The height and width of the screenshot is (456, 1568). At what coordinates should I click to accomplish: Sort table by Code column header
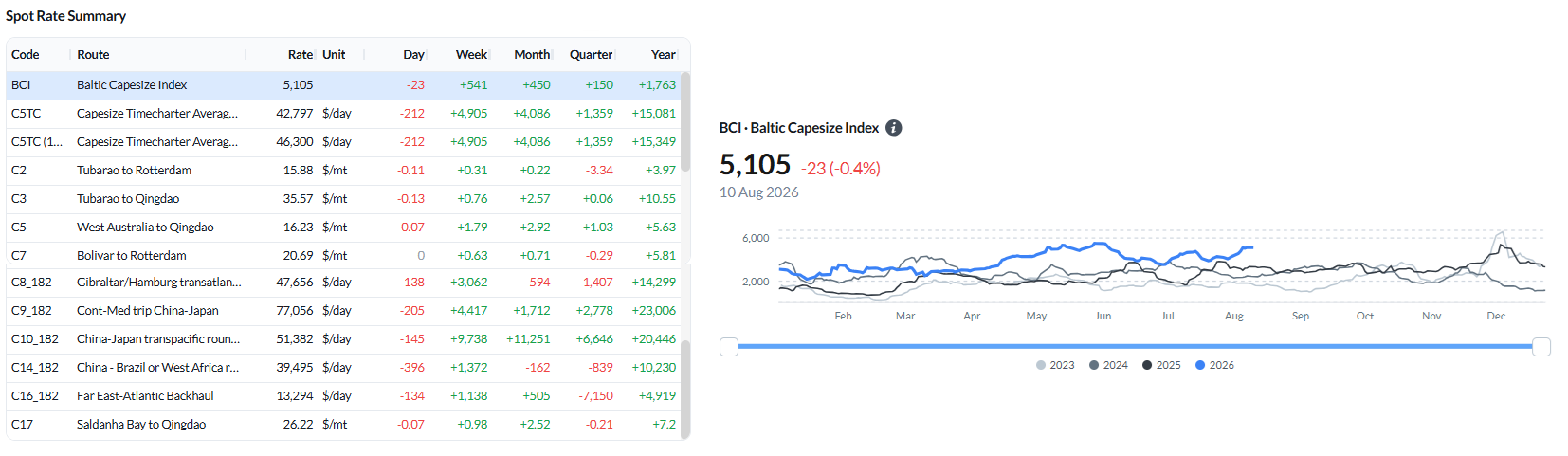(x=26, y=55)
